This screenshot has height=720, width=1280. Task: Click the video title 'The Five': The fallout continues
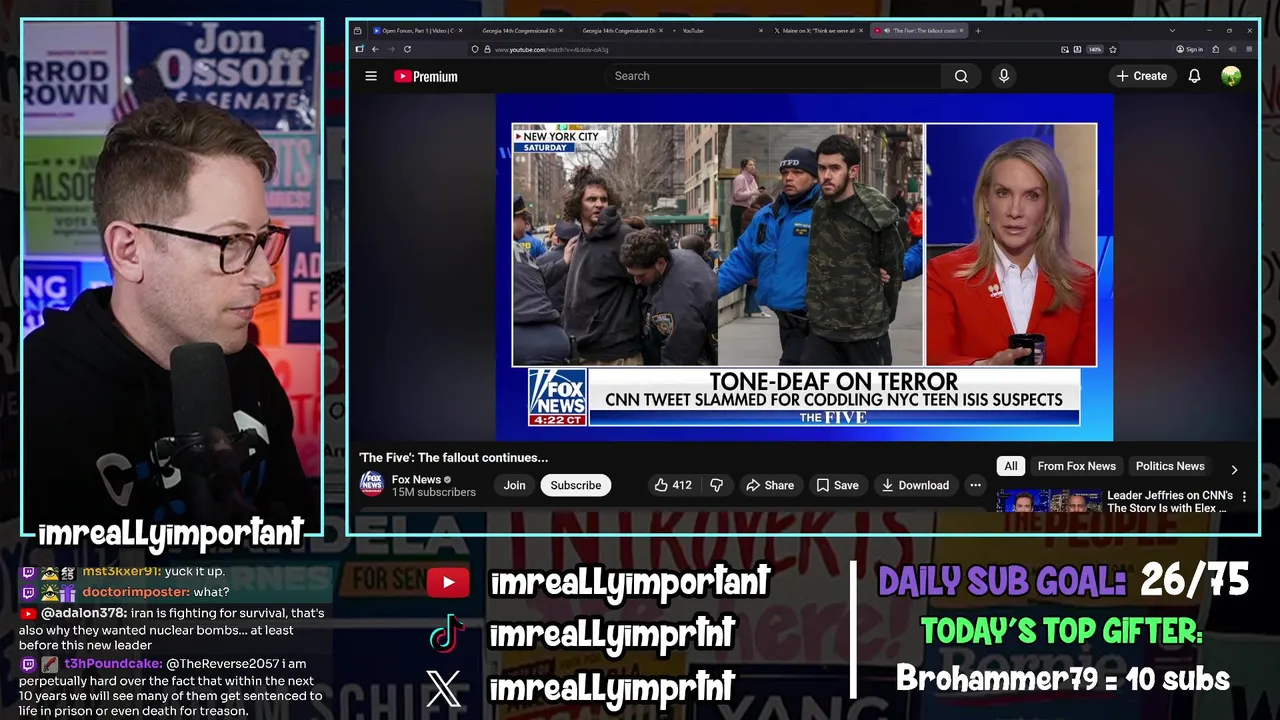tap(454, 458)
